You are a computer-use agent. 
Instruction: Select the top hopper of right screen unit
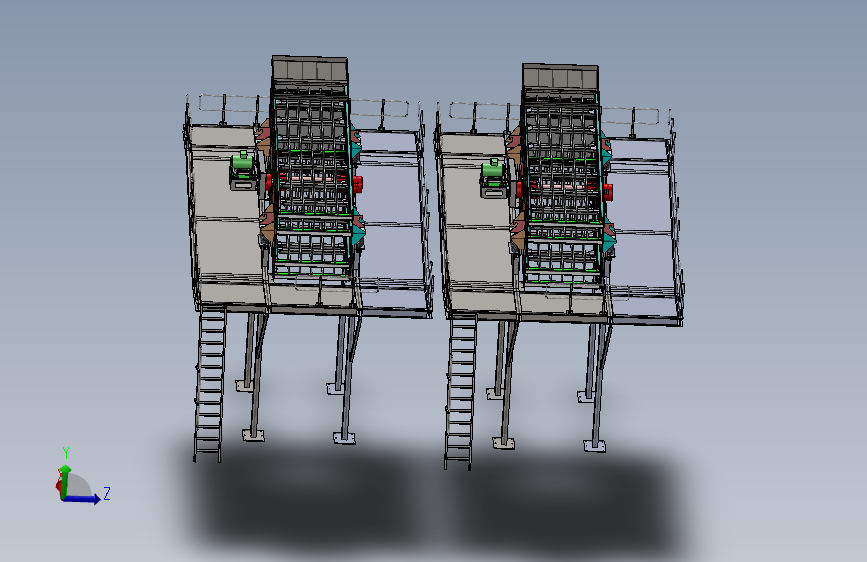click(560, 76)
